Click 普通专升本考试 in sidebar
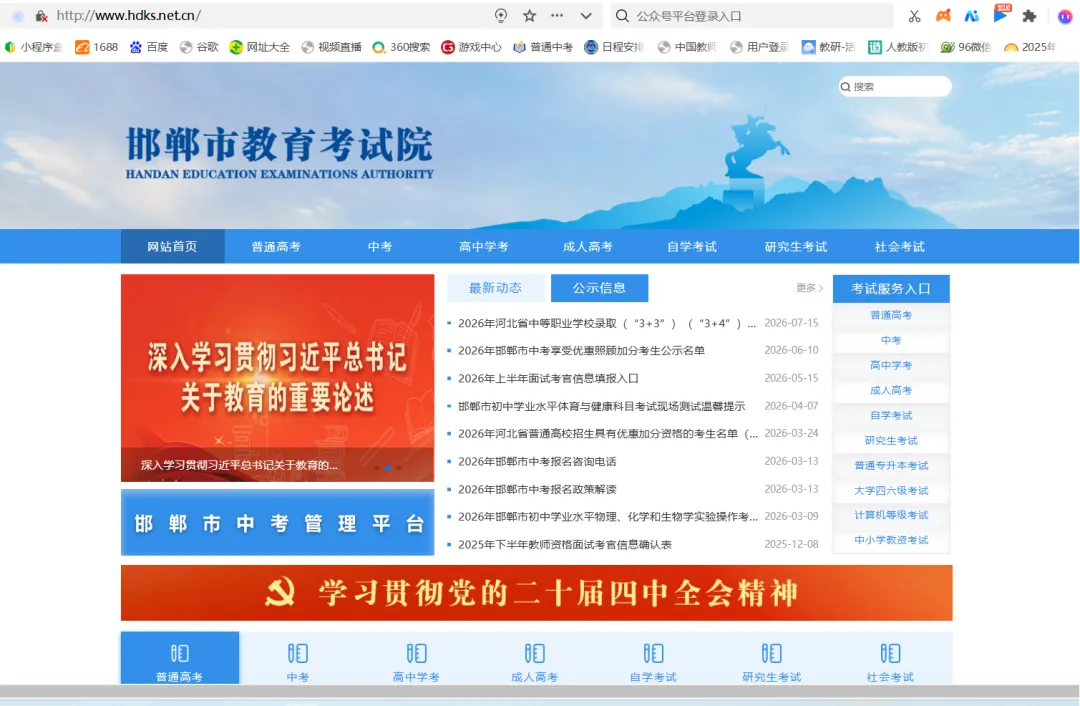 [891, 466]
